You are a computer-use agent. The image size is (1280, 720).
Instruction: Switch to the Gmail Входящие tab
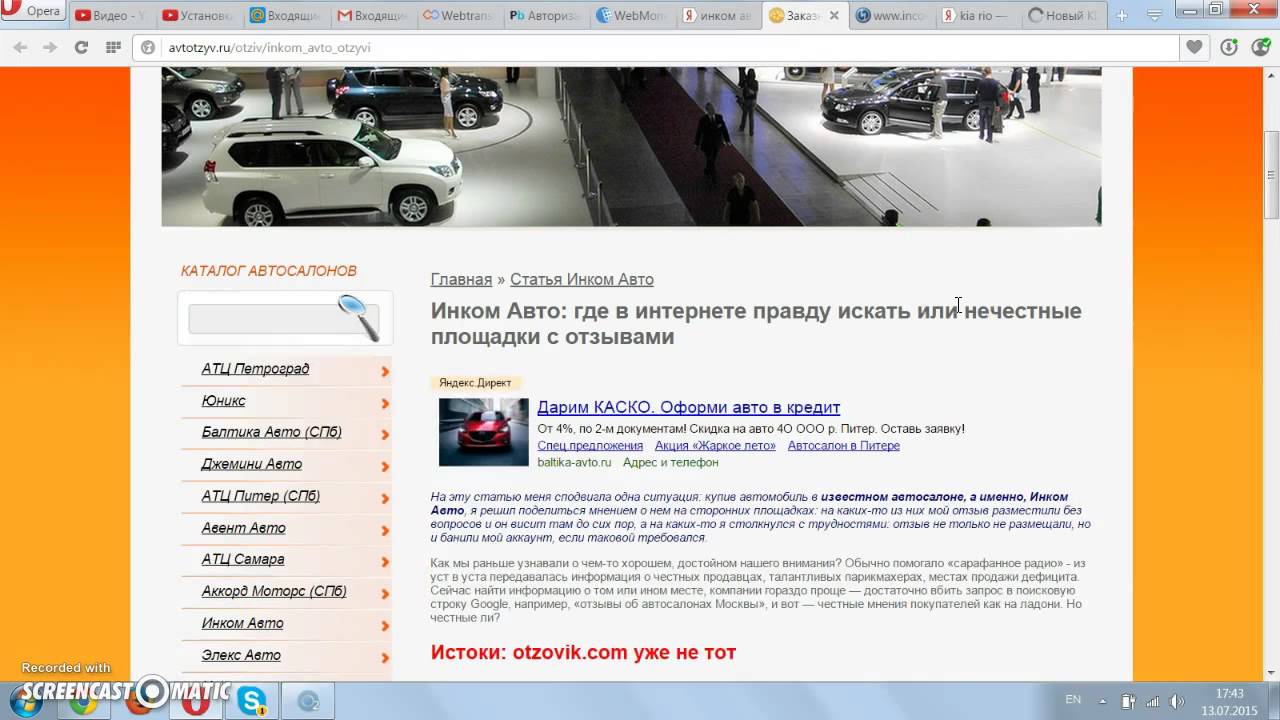point(370,15)
